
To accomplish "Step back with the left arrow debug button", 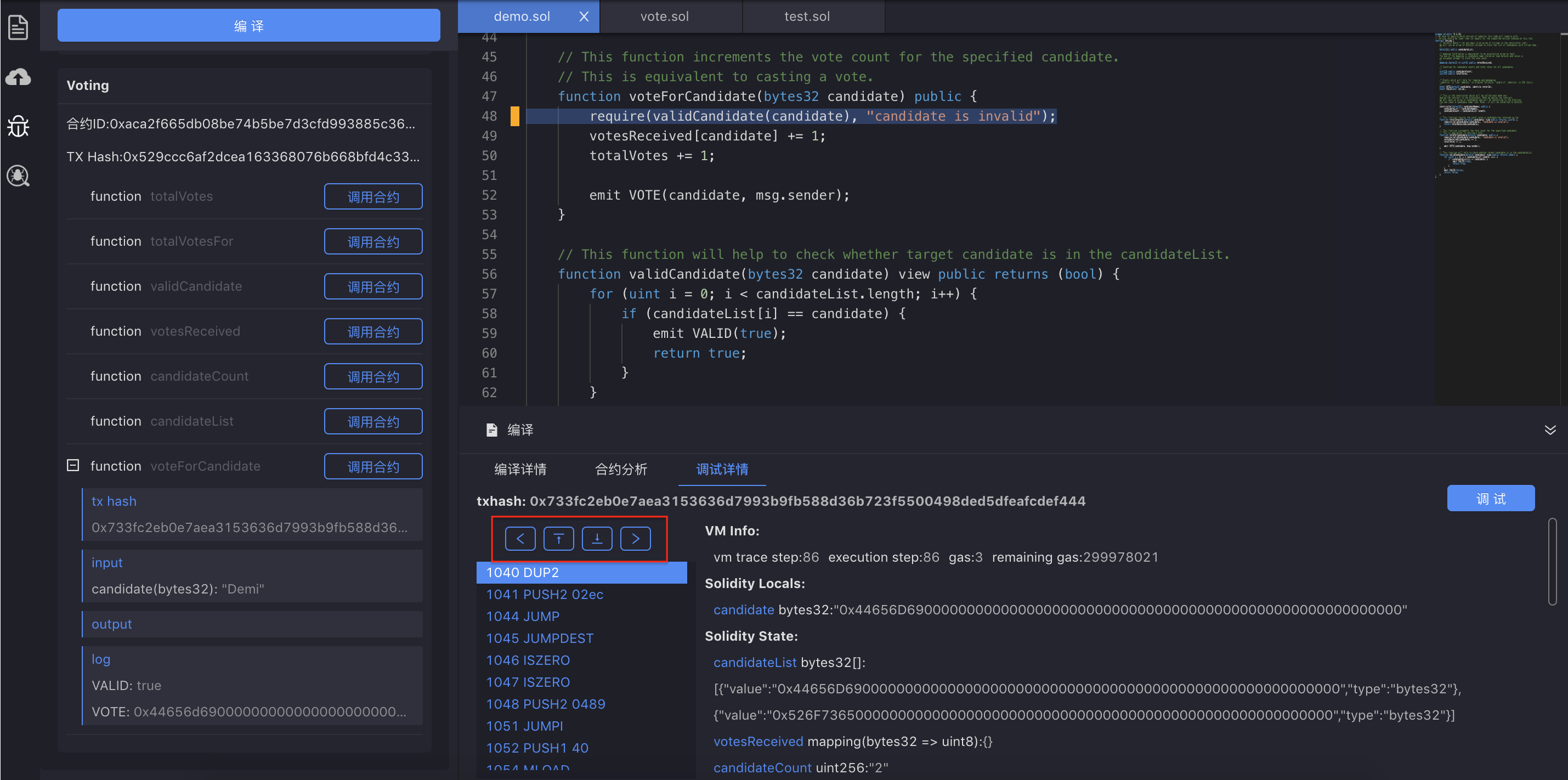I will coord(520,538).
